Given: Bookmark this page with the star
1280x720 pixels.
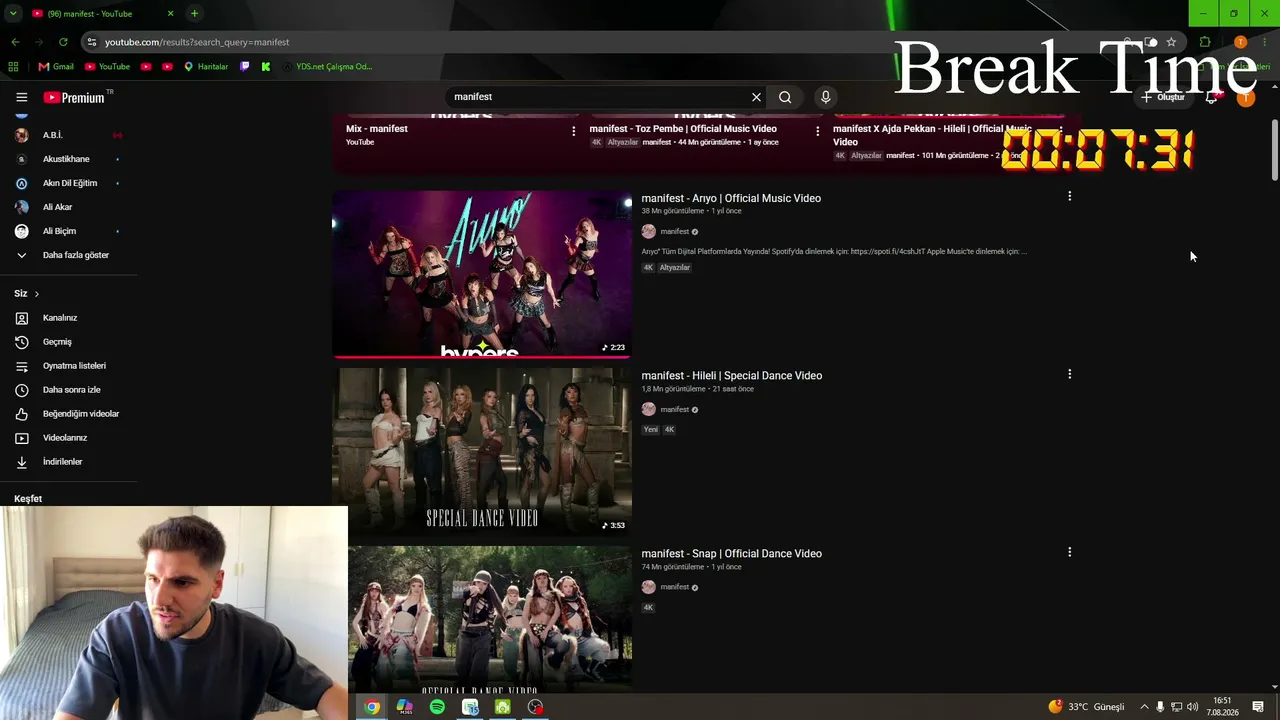Looking at the screenshot, I should pyautogui.click(x=1171, y=42).
